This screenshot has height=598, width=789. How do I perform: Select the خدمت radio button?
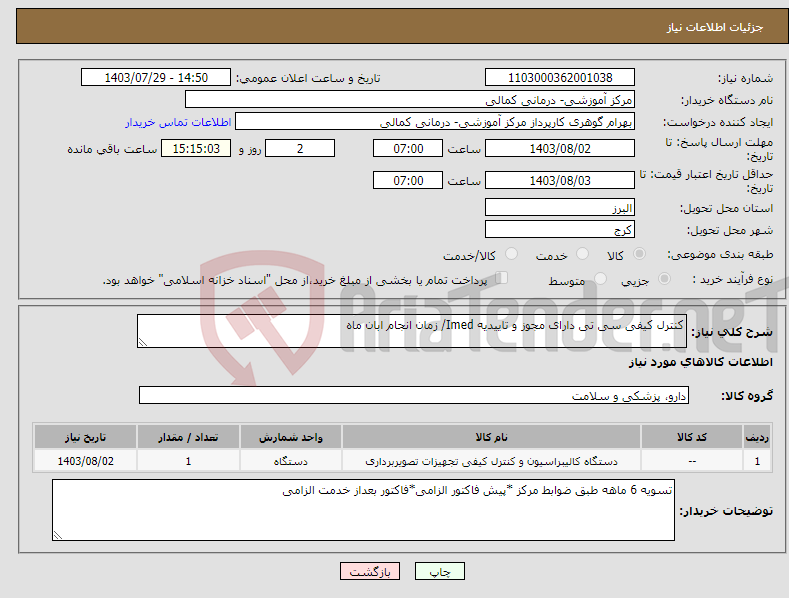pos(582,254)
